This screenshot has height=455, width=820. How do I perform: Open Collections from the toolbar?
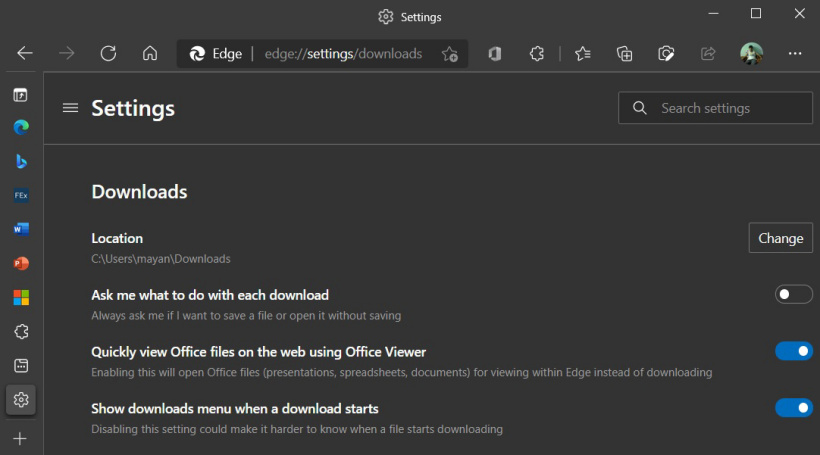[625, 54]
